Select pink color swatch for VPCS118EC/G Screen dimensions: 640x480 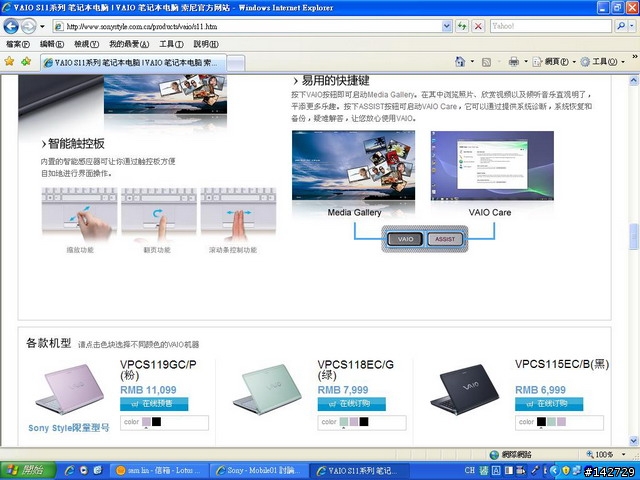(354, 422)
